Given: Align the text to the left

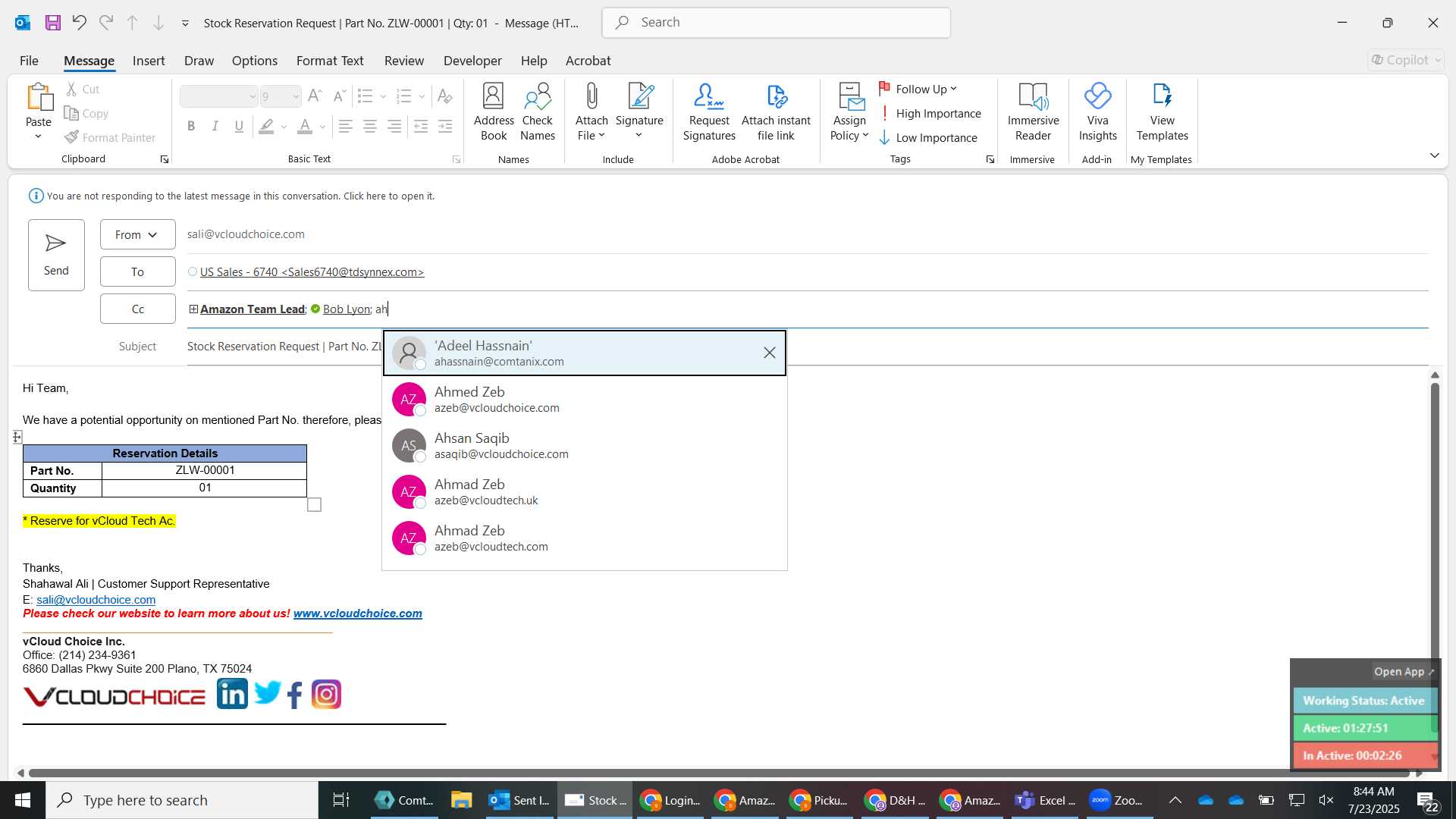Looking at the screenshot, I should pyautogui.click(x=346, y=127).
